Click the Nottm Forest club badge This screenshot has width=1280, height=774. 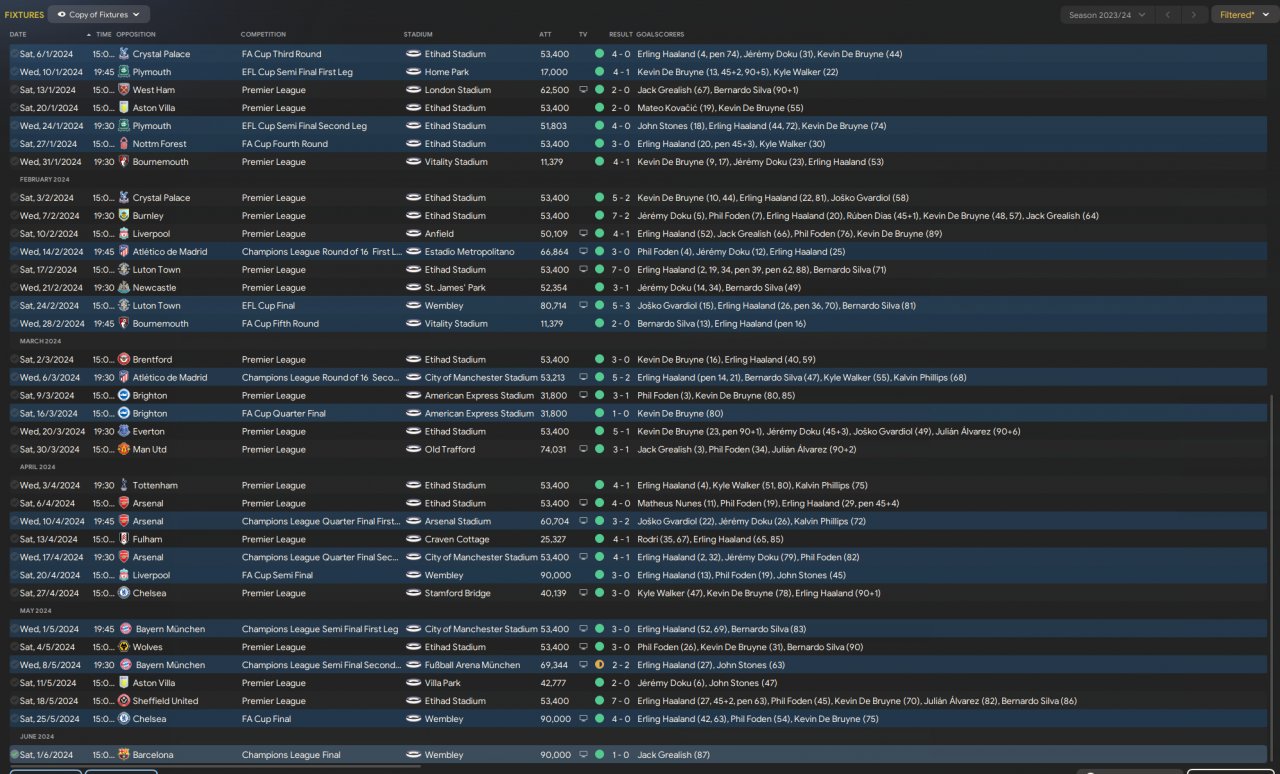(124, 144)
